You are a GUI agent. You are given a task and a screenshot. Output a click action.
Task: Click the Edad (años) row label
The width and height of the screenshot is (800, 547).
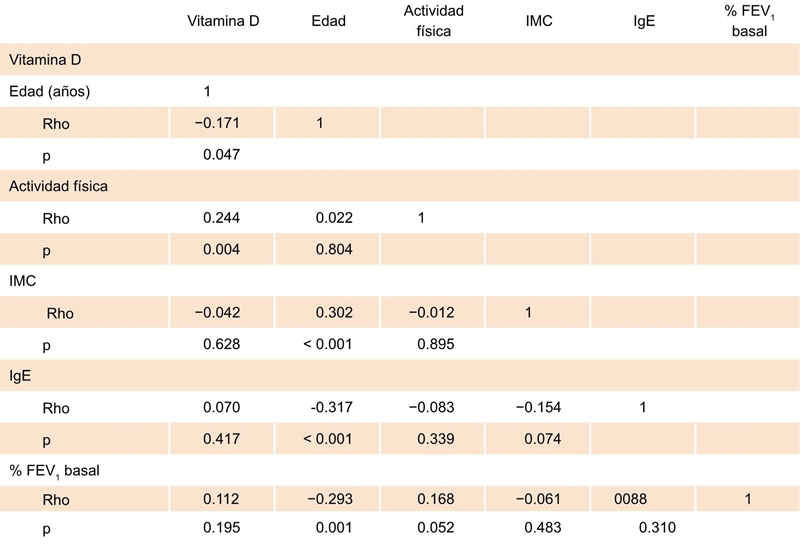(x=49, y=92)
